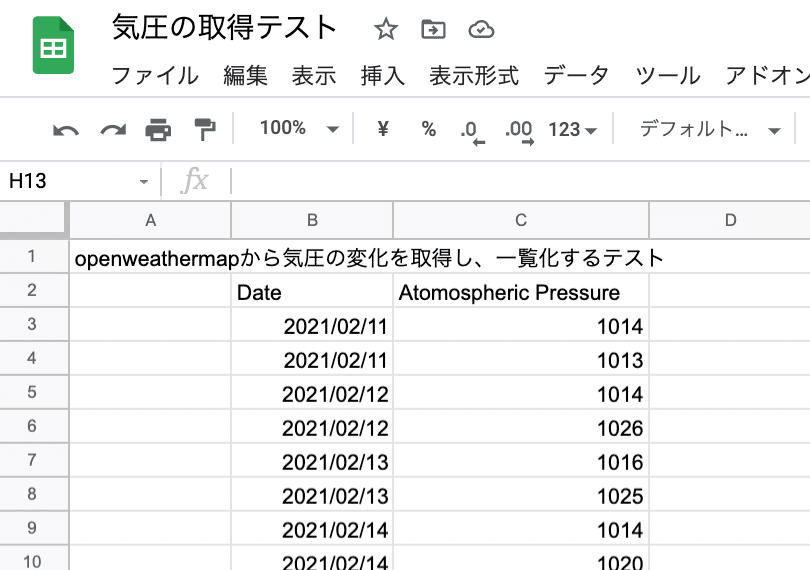Click the move to folder icon
This screenshot has width=810, height=570.
433,29
